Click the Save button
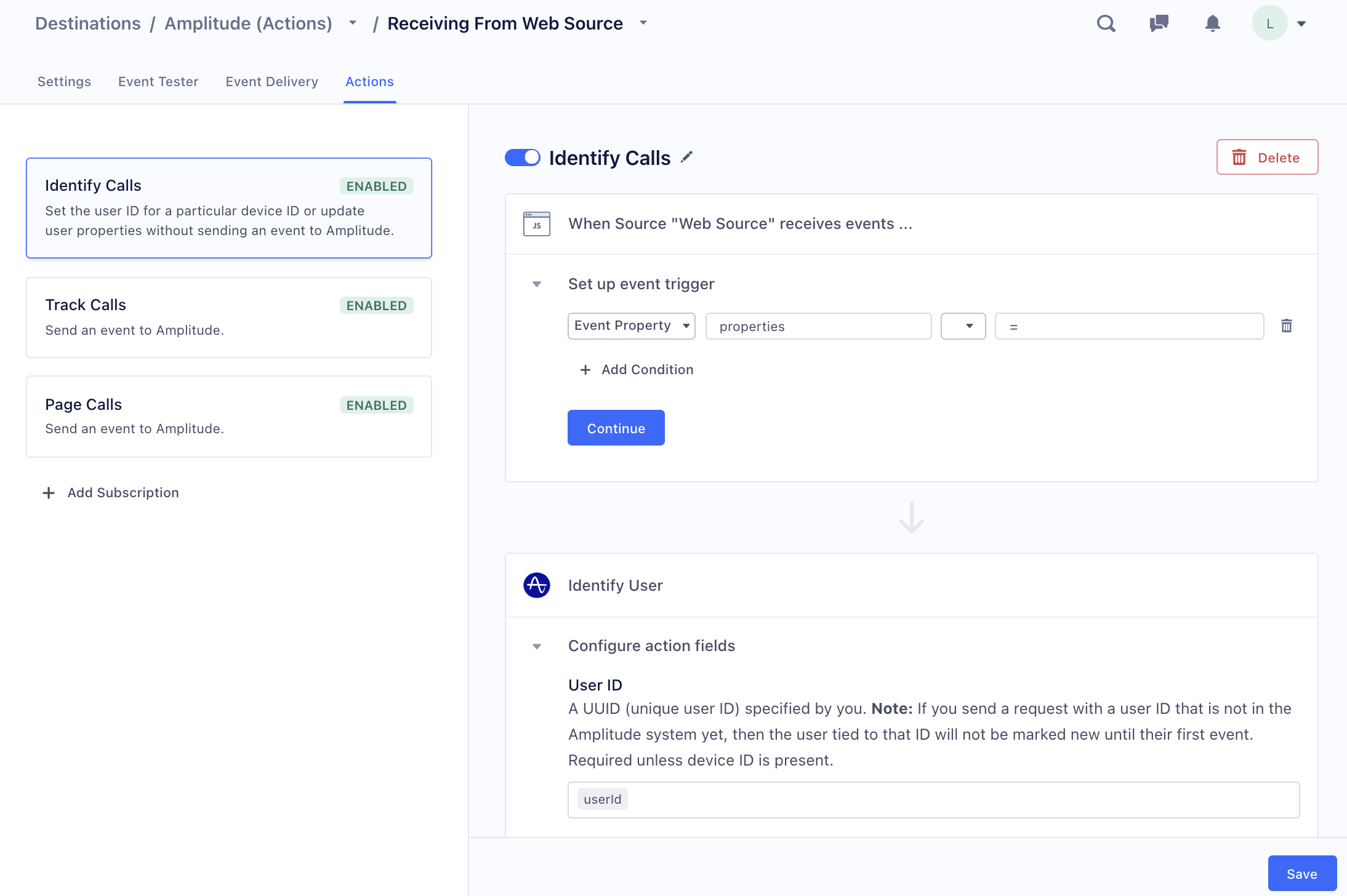 click(1301, 873)
